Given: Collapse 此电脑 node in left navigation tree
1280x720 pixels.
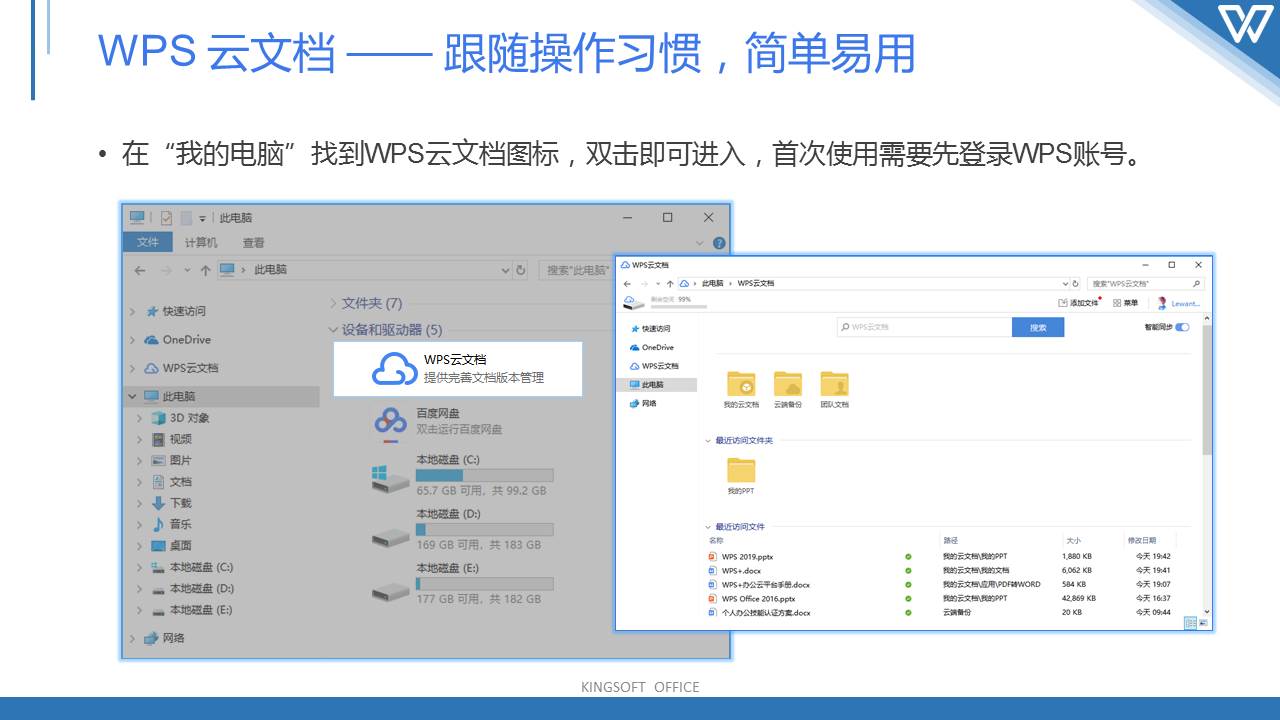Looking at the screenshot, I should (132, 396).
